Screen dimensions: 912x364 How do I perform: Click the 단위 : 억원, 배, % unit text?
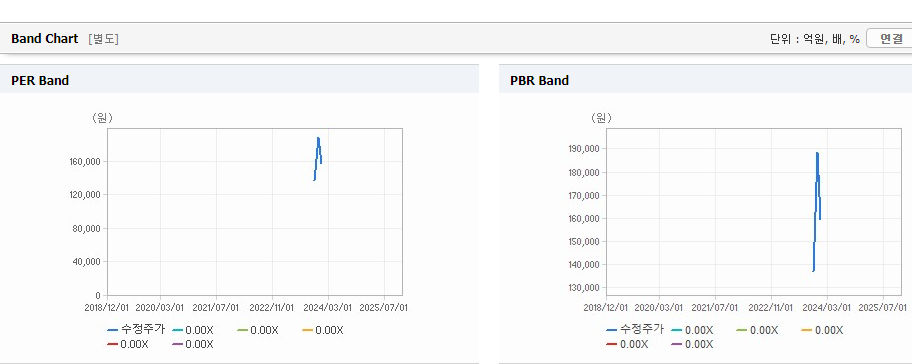pos(814,39)
